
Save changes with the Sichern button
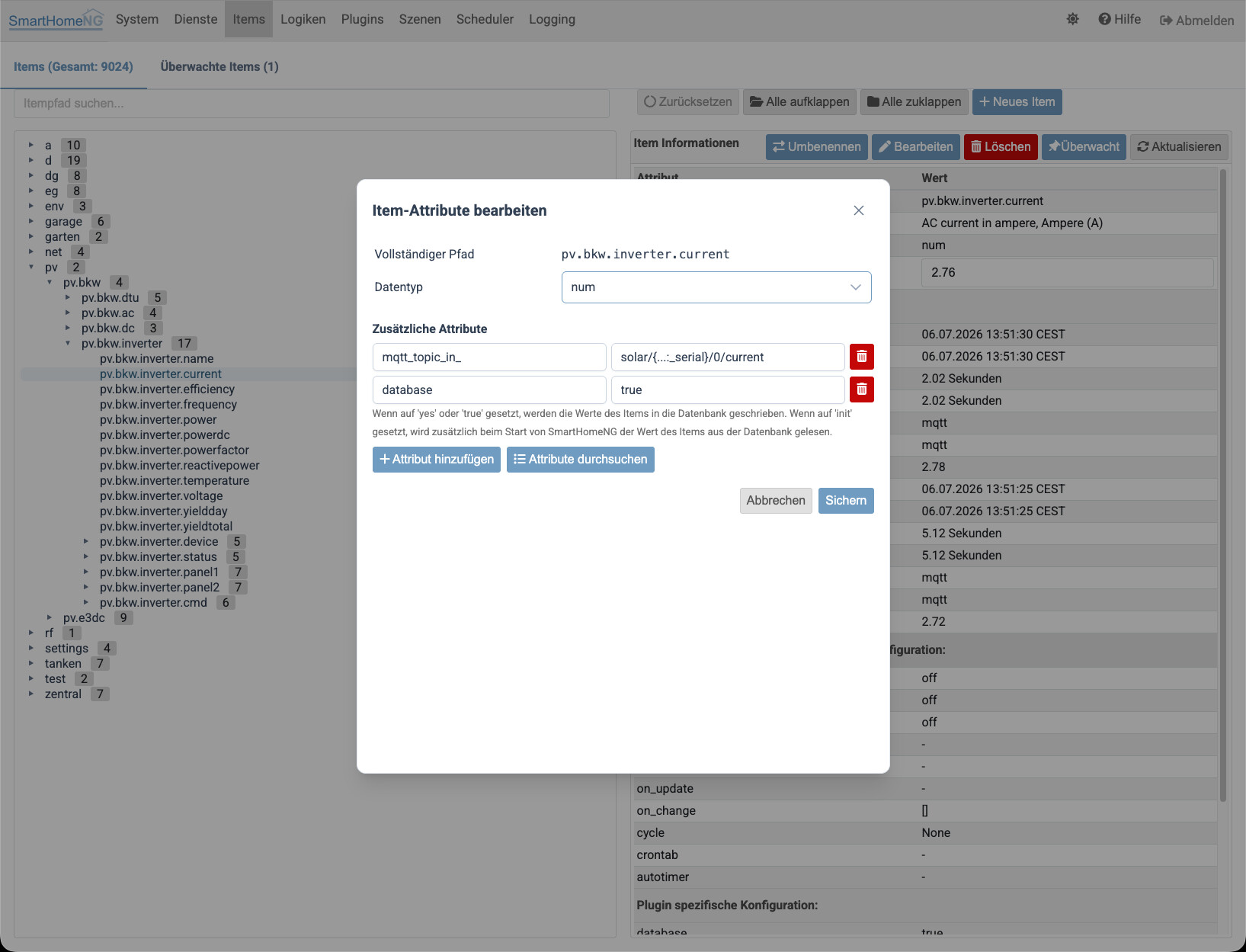coord(845,501)
